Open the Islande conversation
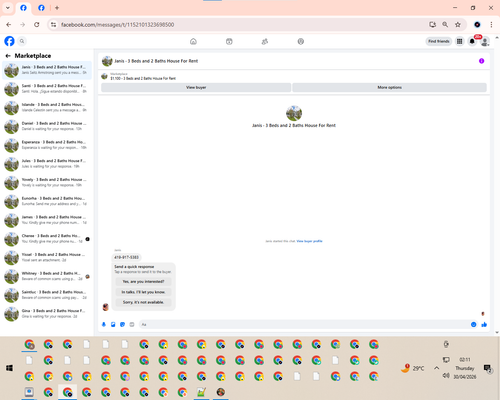500x400 pixels. click(47, 107)
